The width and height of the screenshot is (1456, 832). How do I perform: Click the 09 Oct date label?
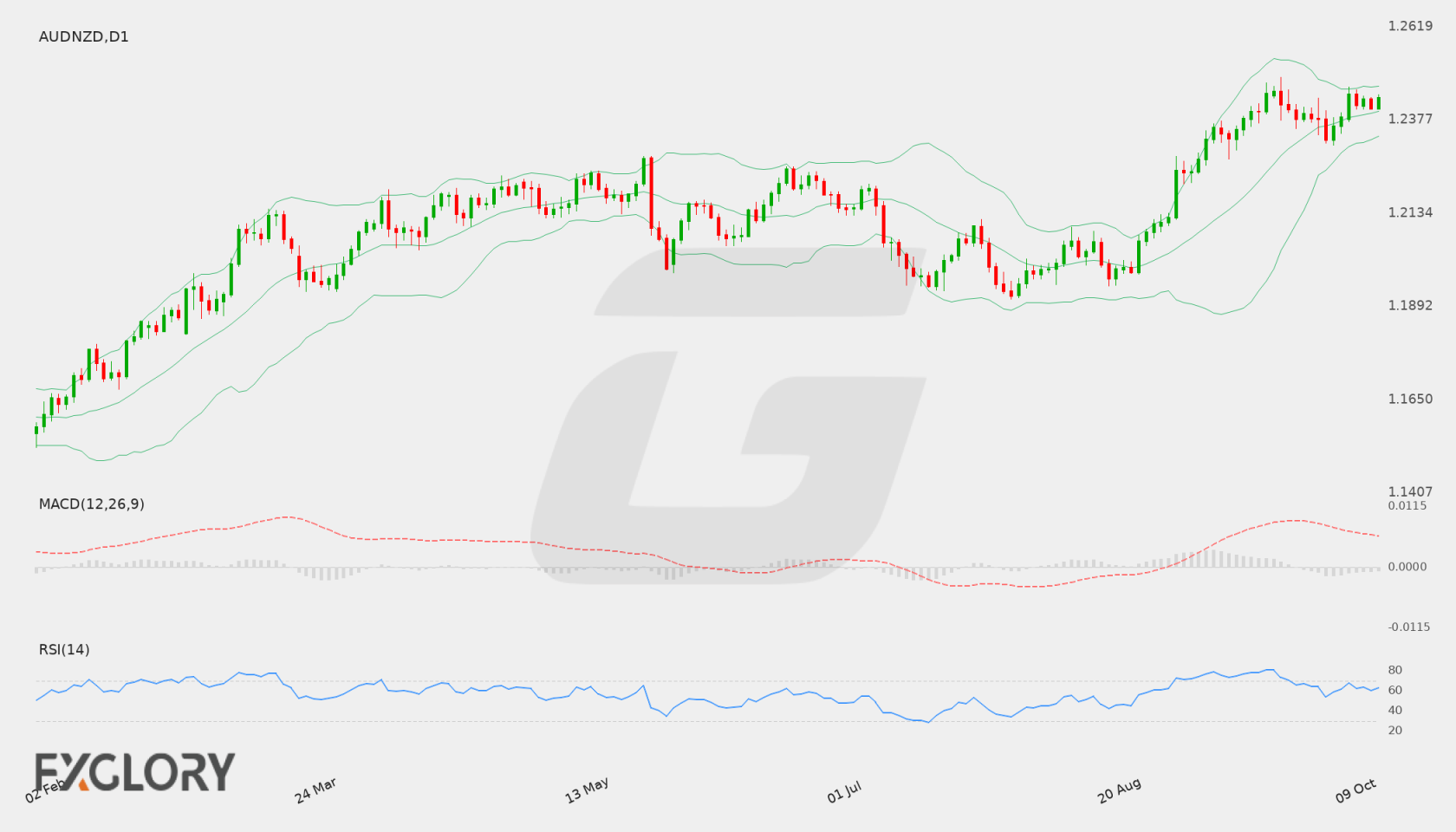click(x=1355, y=790)
